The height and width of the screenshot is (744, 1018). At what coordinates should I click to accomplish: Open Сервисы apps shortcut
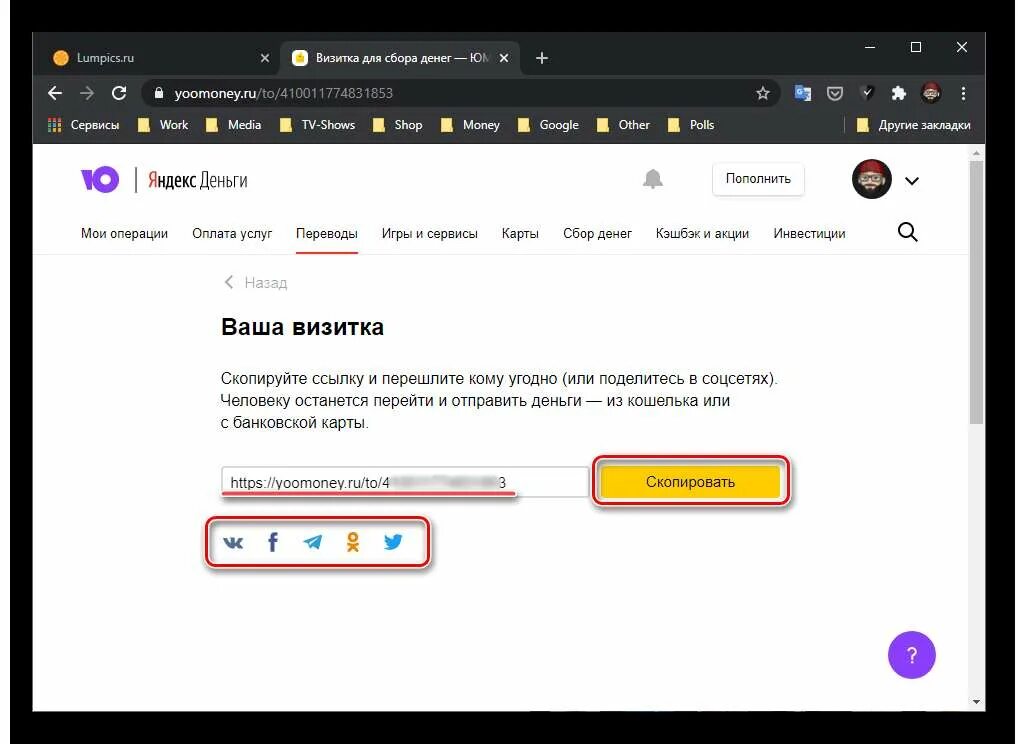[x=84, y=125]
